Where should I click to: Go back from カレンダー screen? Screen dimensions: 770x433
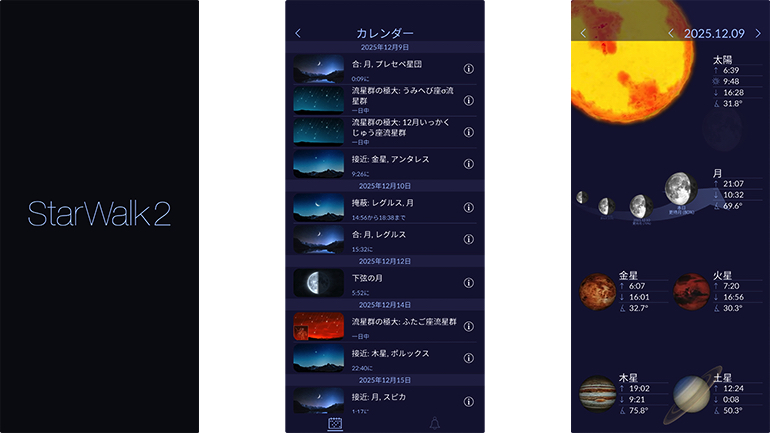click(x=298, y=33)
